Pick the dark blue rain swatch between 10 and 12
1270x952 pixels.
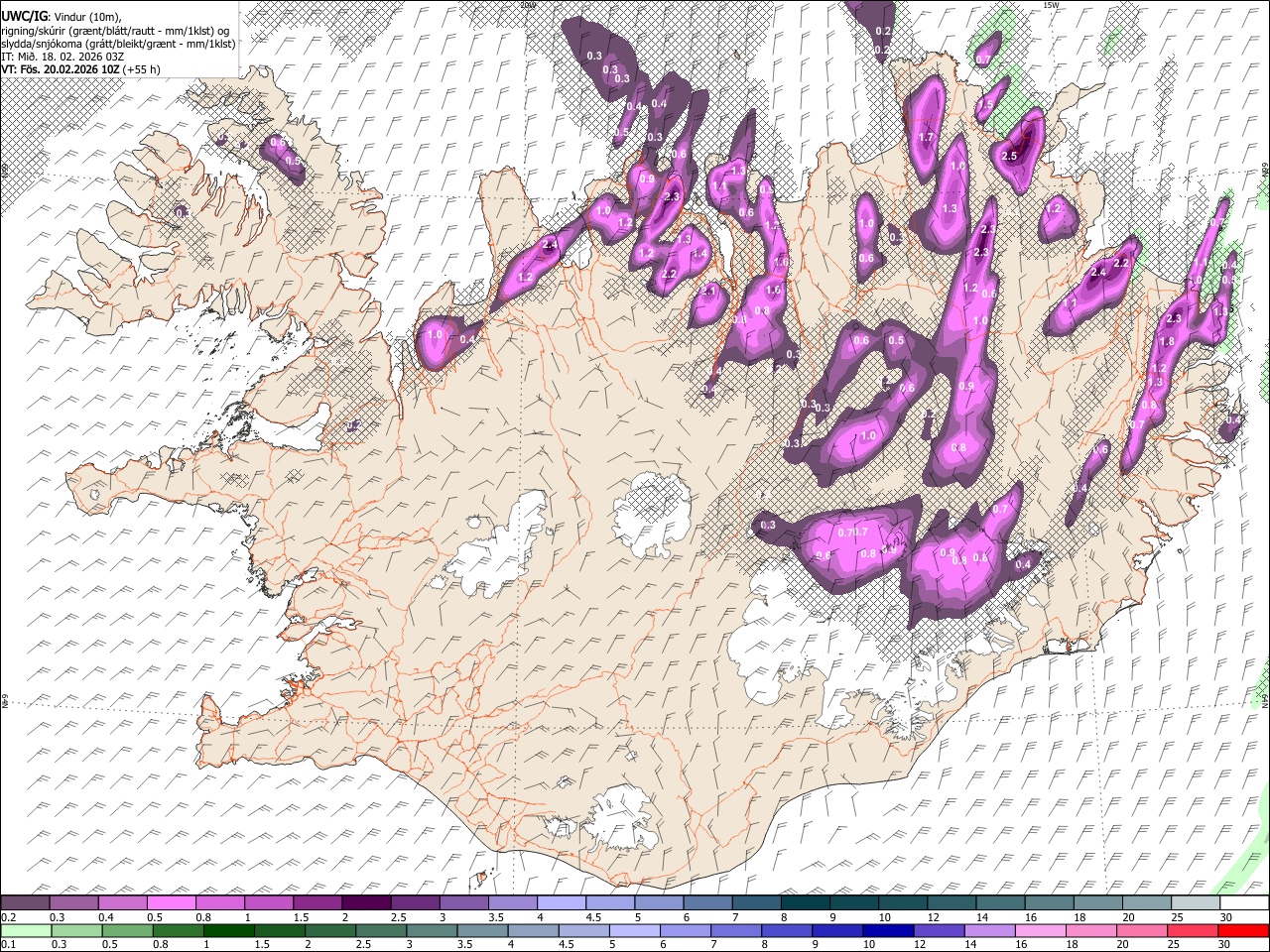[886, 930]
